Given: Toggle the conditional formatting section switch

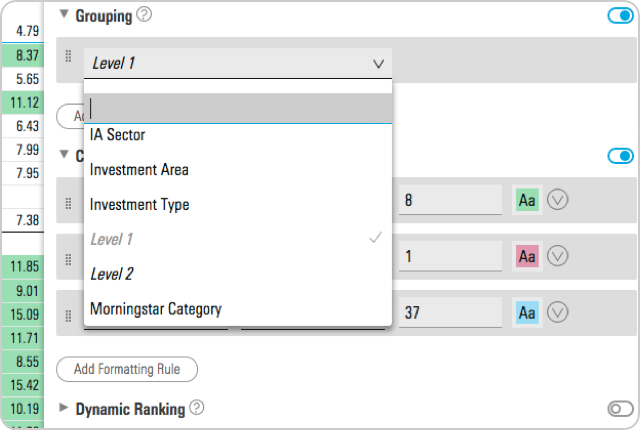Looking at the screenshot, I should coord(620,156).
